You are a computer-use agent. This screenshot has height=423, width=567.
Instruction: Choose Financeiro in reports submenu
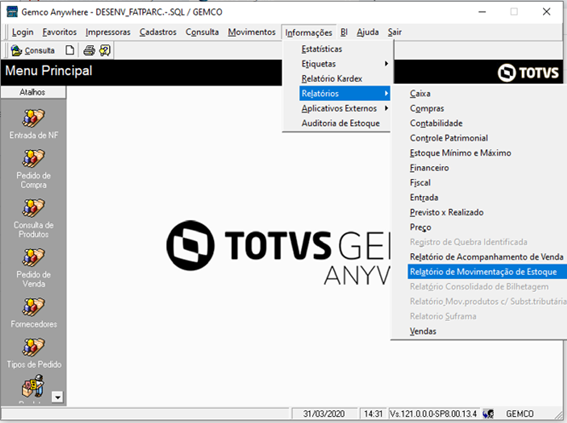[429, 168]
